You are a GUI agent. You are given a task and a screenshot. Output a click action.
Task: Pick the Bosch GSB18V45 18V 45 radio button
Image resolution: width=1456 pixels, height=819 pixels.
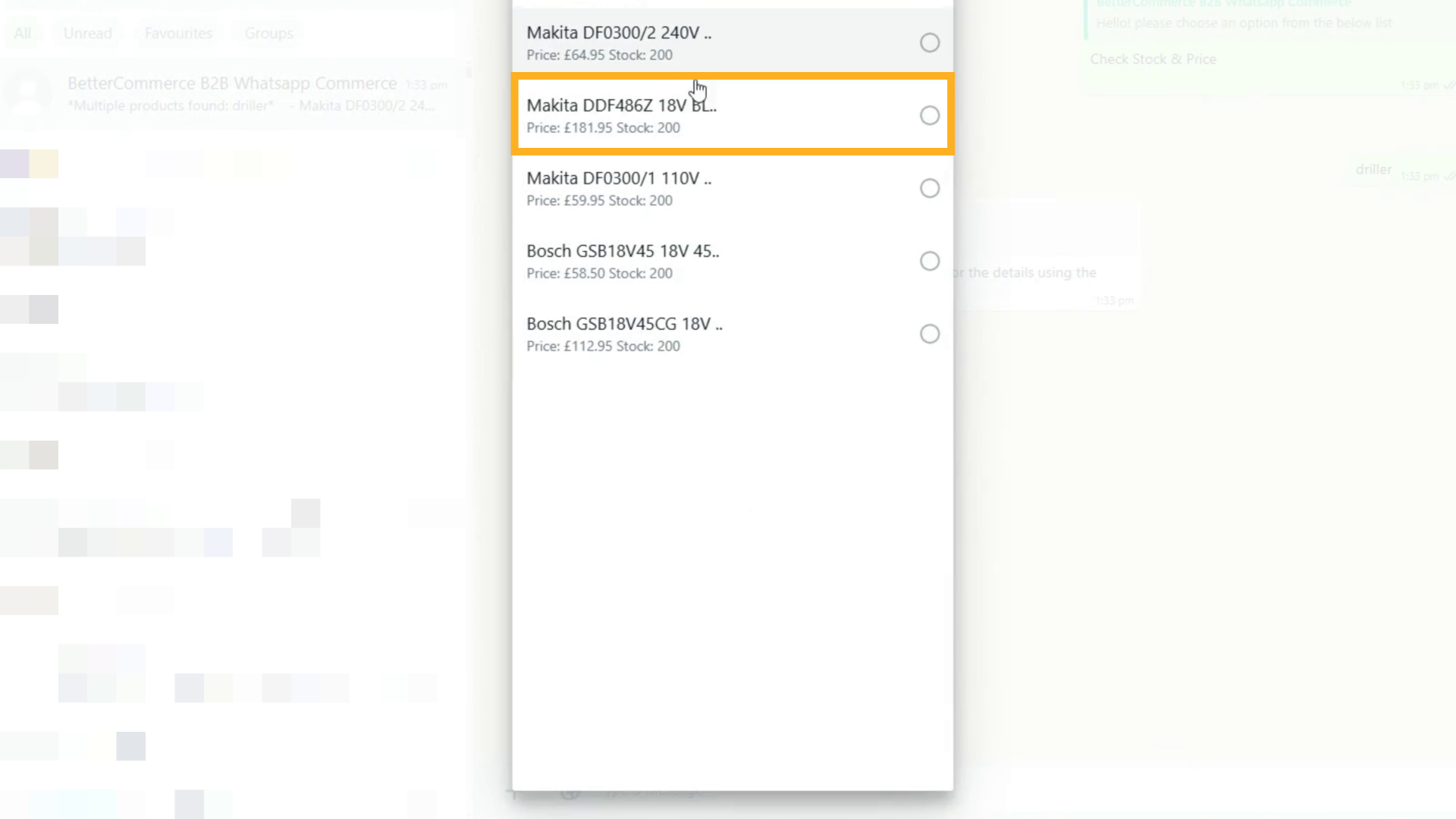point(930,261)
